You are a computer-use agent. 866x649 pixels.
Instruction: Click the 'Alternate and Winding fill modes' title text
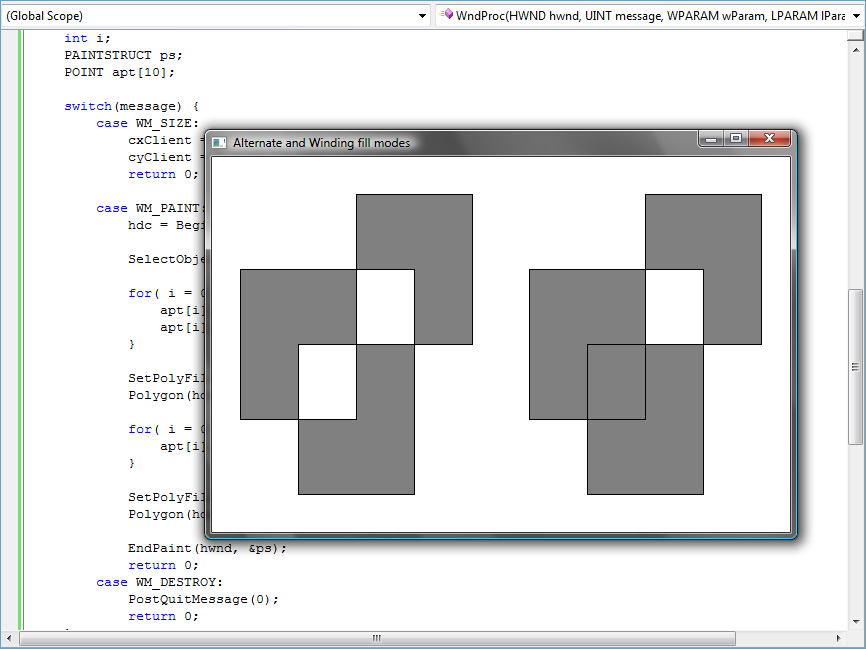pyautogui.click(x=321, y=143)
